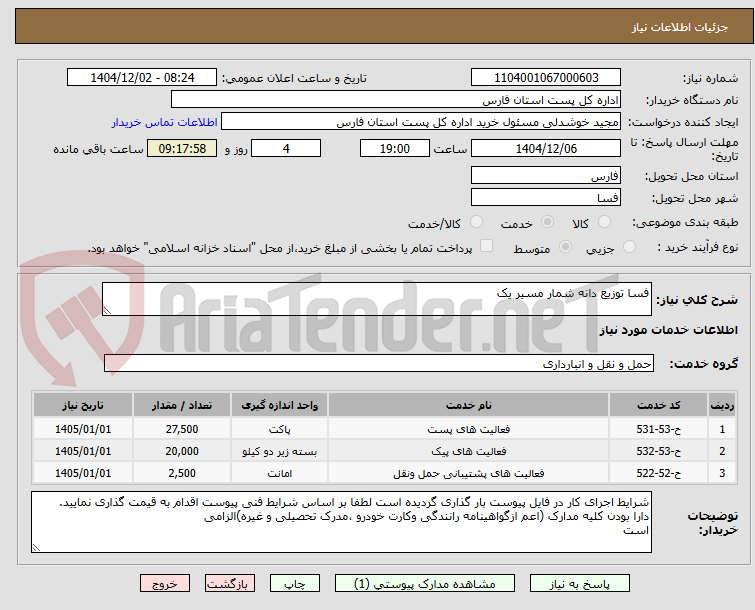Open اطلاعات تماس خریدار contact link

point(164,122)
